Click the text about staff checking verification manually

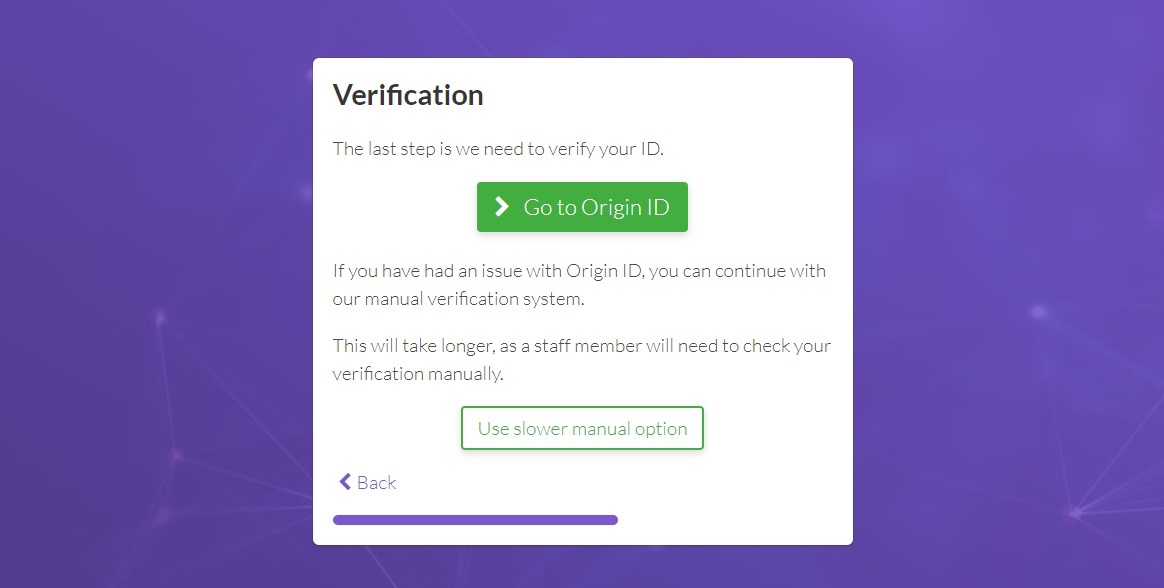coord(581,359)
